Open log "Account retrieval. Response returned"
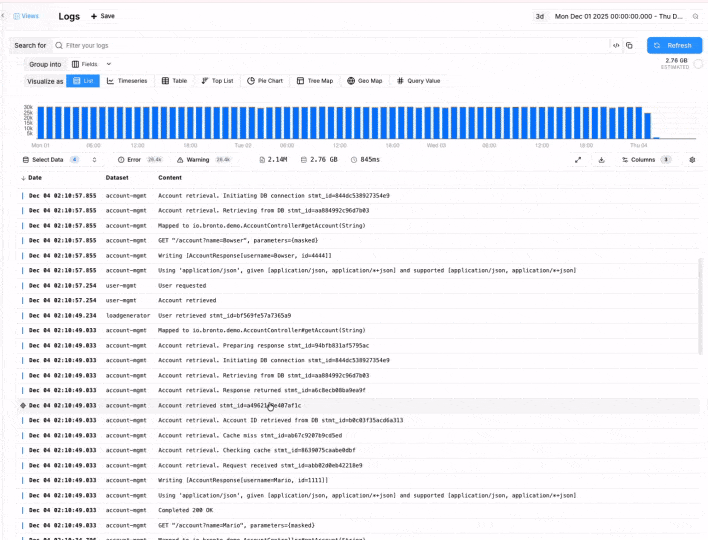 point(359,390)
